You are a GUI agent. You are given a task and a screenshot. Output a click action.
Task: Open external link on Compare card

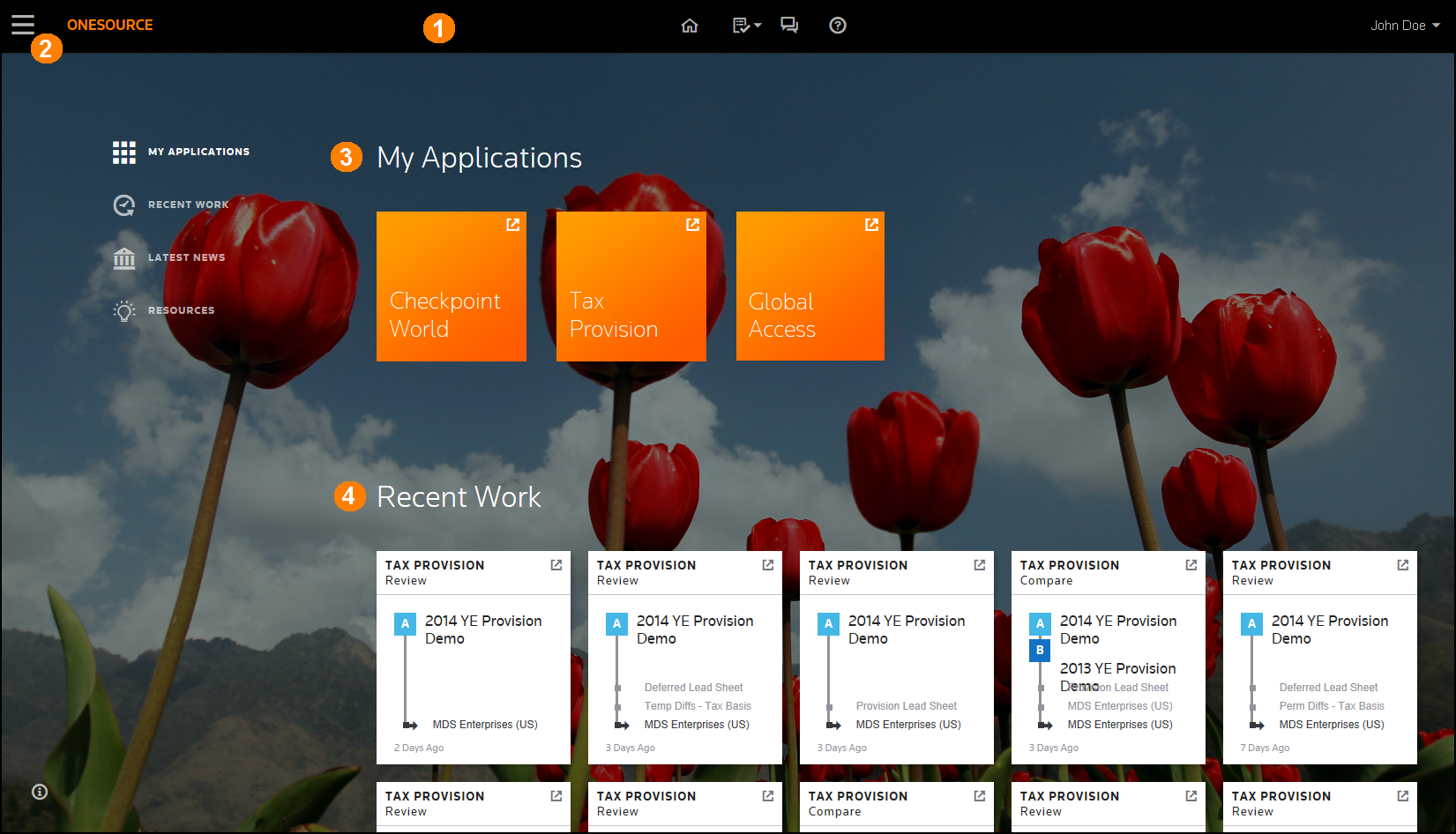[1191, 565]
